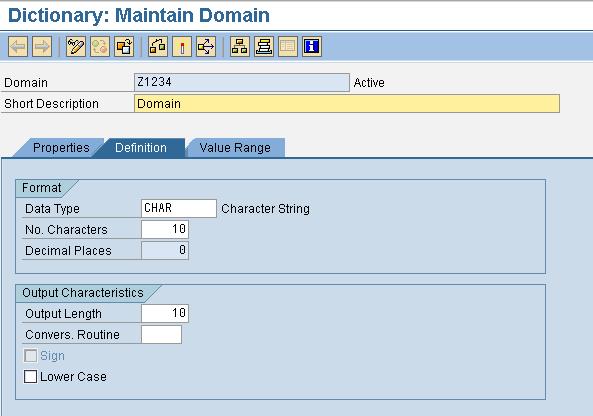
Task: Open the Where-Used List icon
Action: (x=206, y=47)
